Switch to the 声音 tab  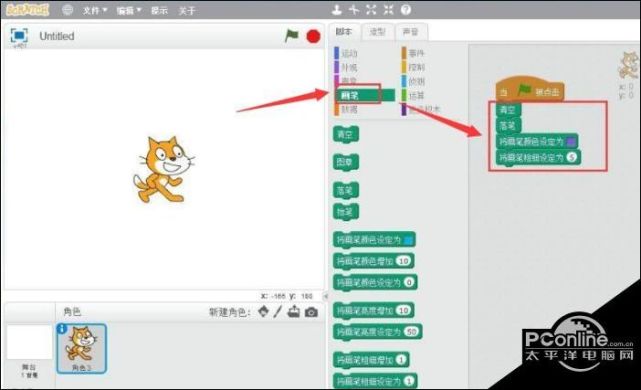pyautogui.click(x=411, y=32)
